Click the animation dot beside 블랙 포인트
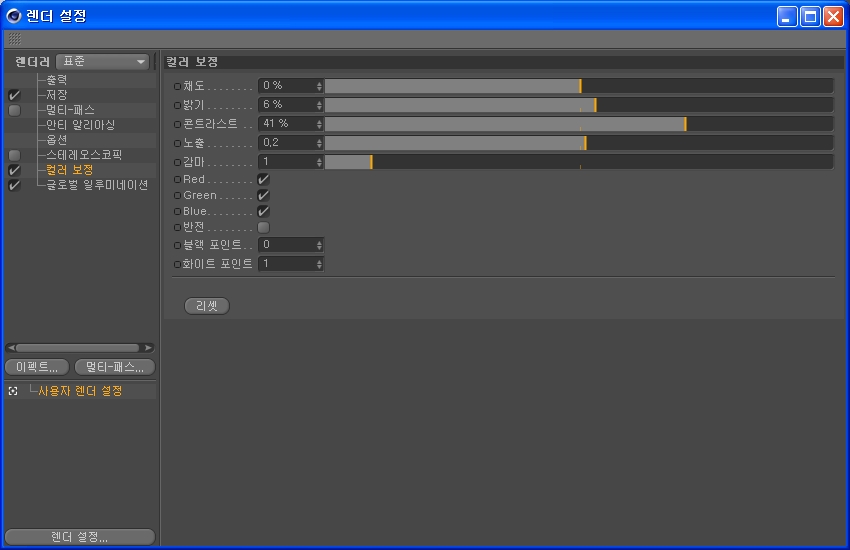Screen dimensions: 850x550 [x=177, y=245]
